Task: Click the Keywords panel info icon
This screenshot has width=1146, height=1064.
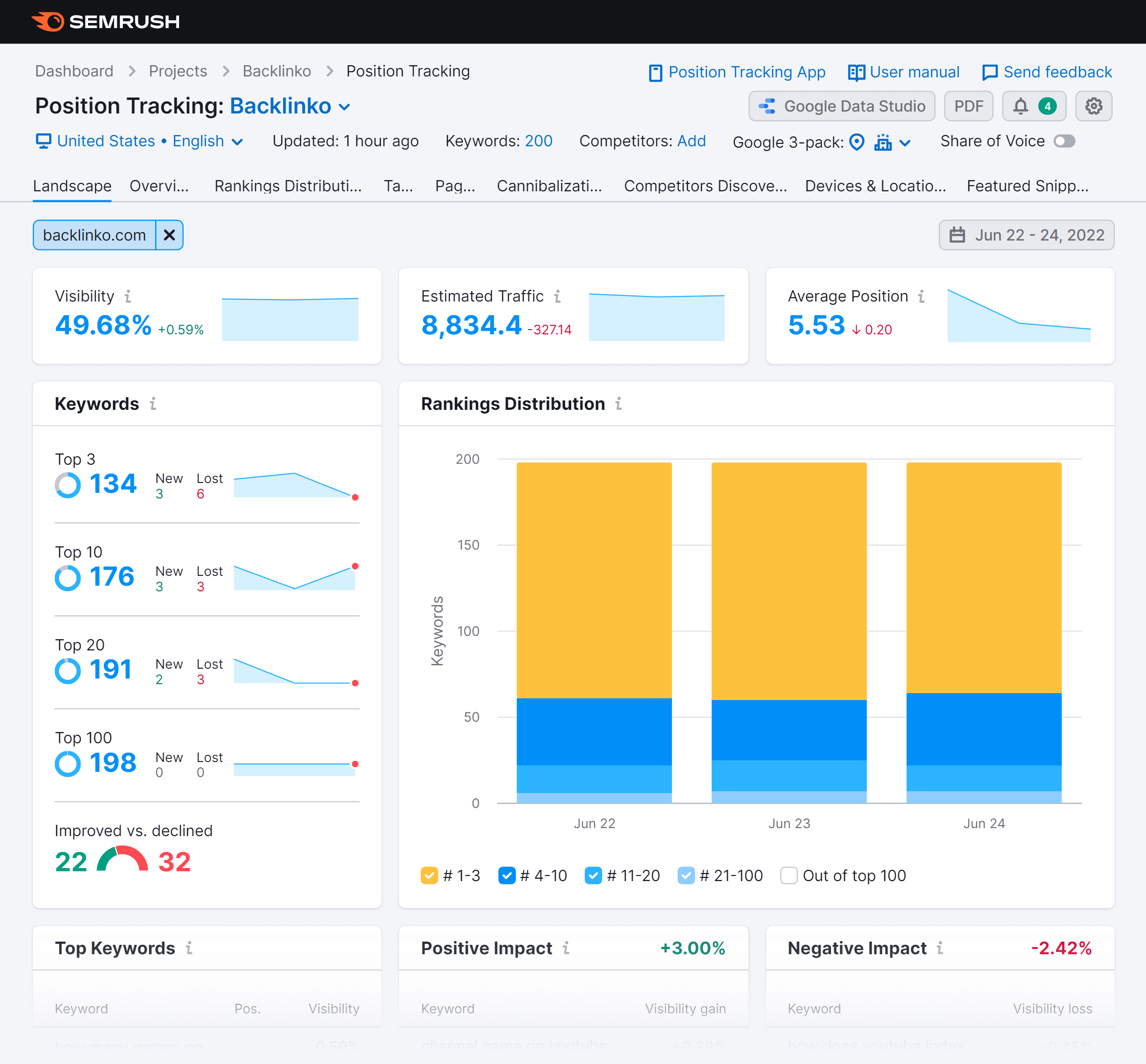Action: [x=153, y=404]
